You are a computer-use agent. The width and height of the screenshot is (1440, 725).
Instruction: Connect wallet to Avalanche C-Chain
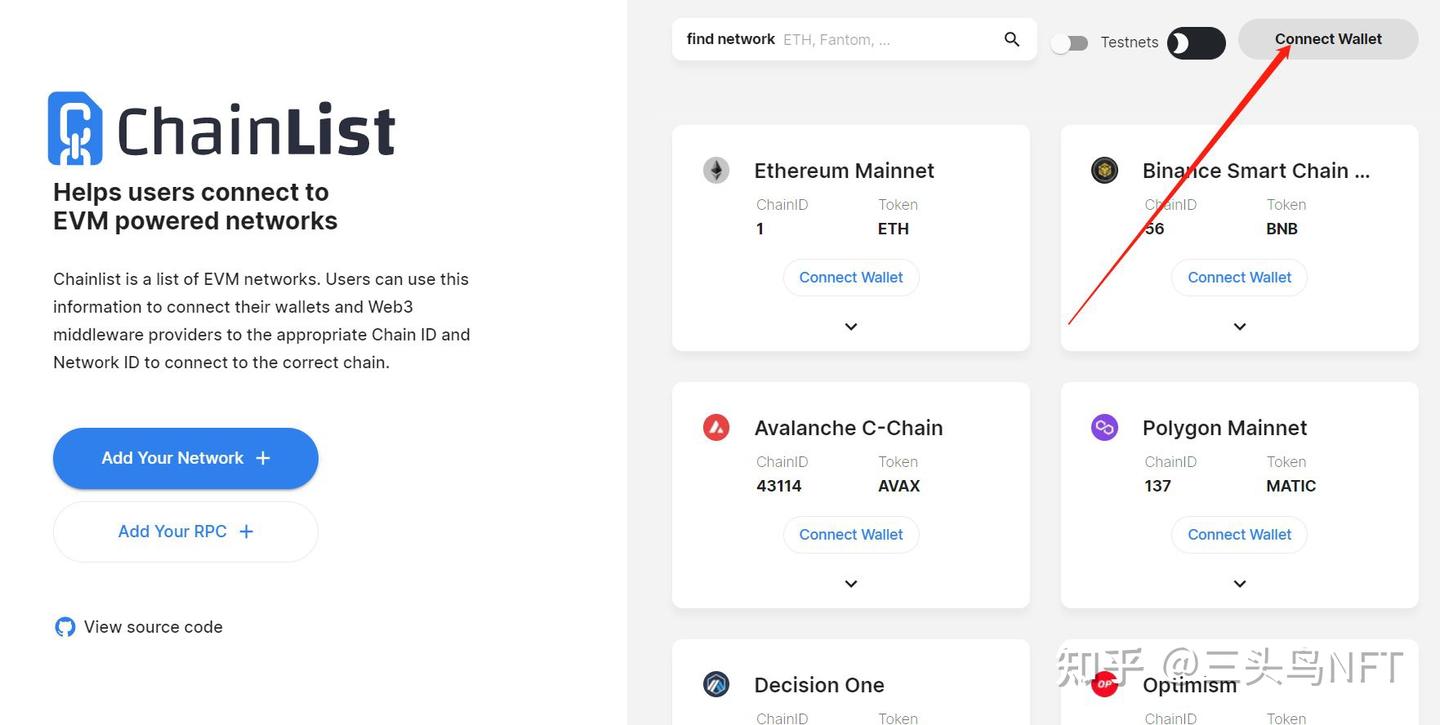(x=851, y=535)
